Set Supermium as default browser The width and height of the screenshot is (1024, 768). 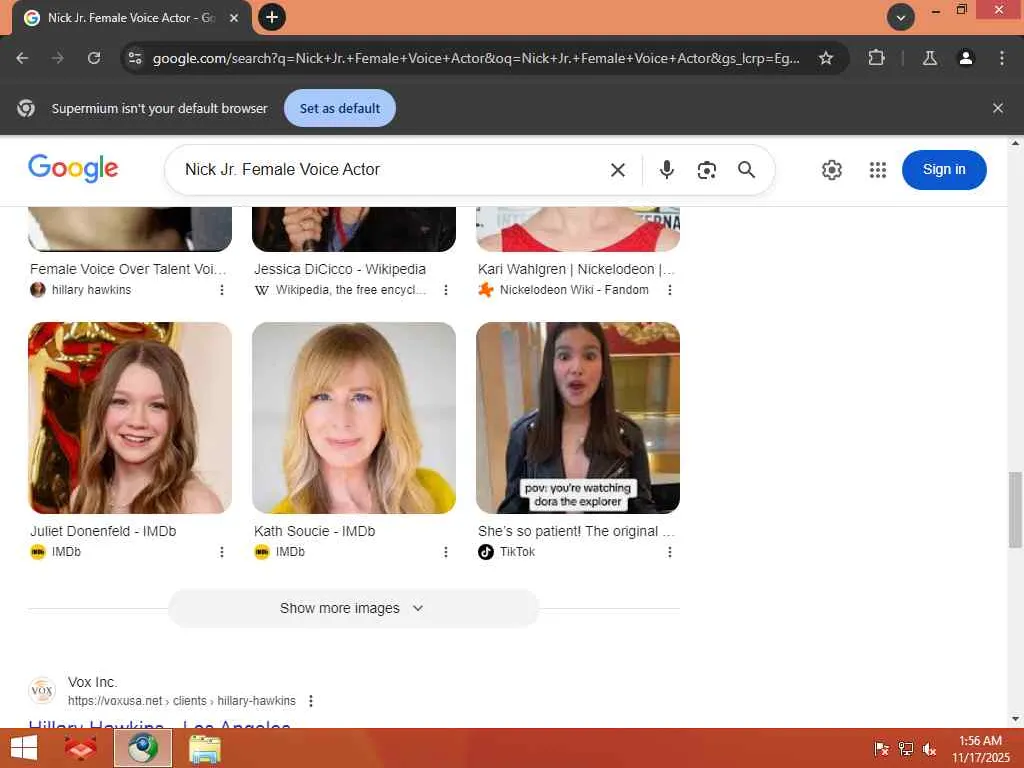click(x=340, y=108)
